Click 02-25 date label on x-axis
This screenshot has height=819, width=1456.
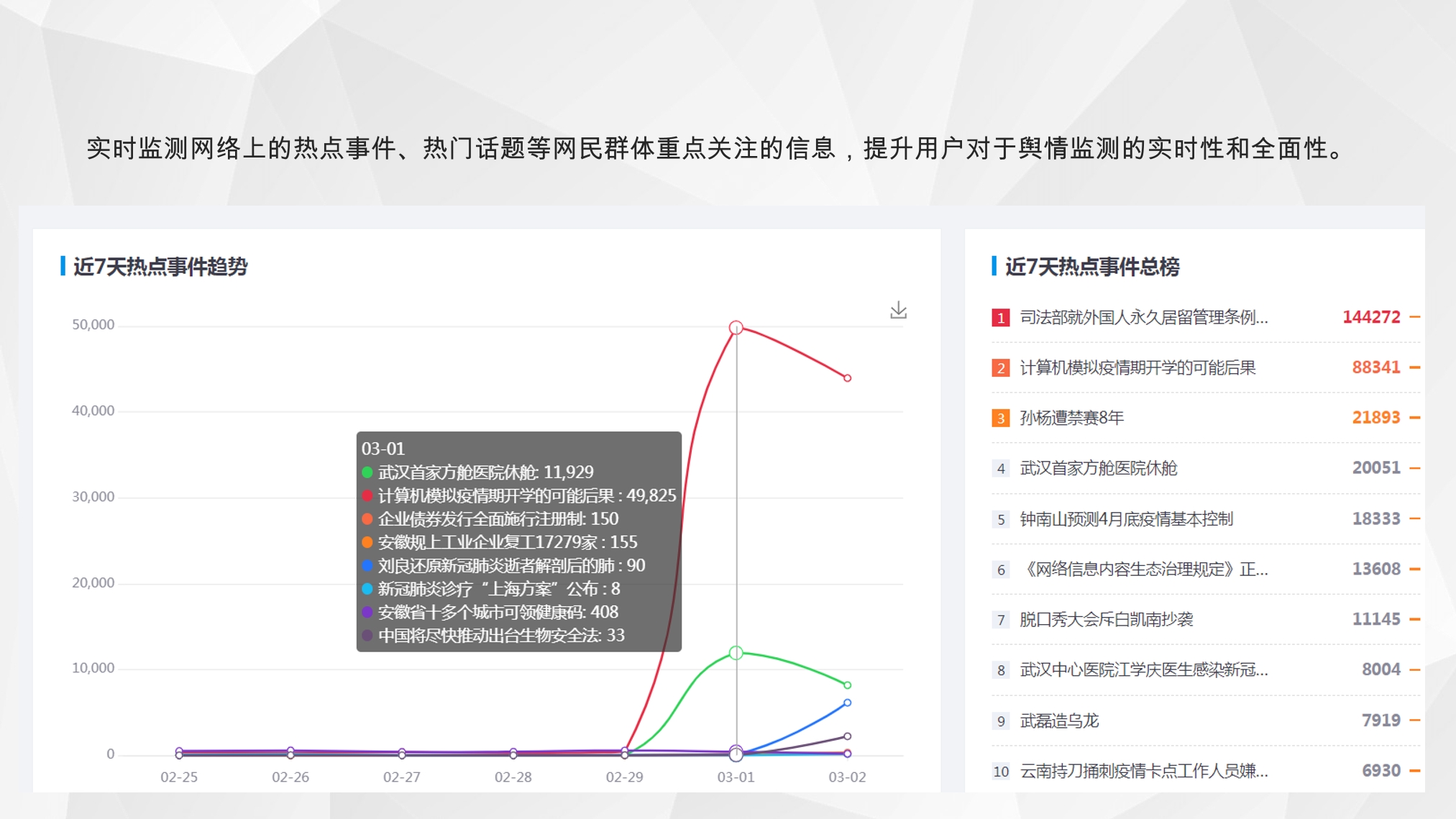[179, 777]
